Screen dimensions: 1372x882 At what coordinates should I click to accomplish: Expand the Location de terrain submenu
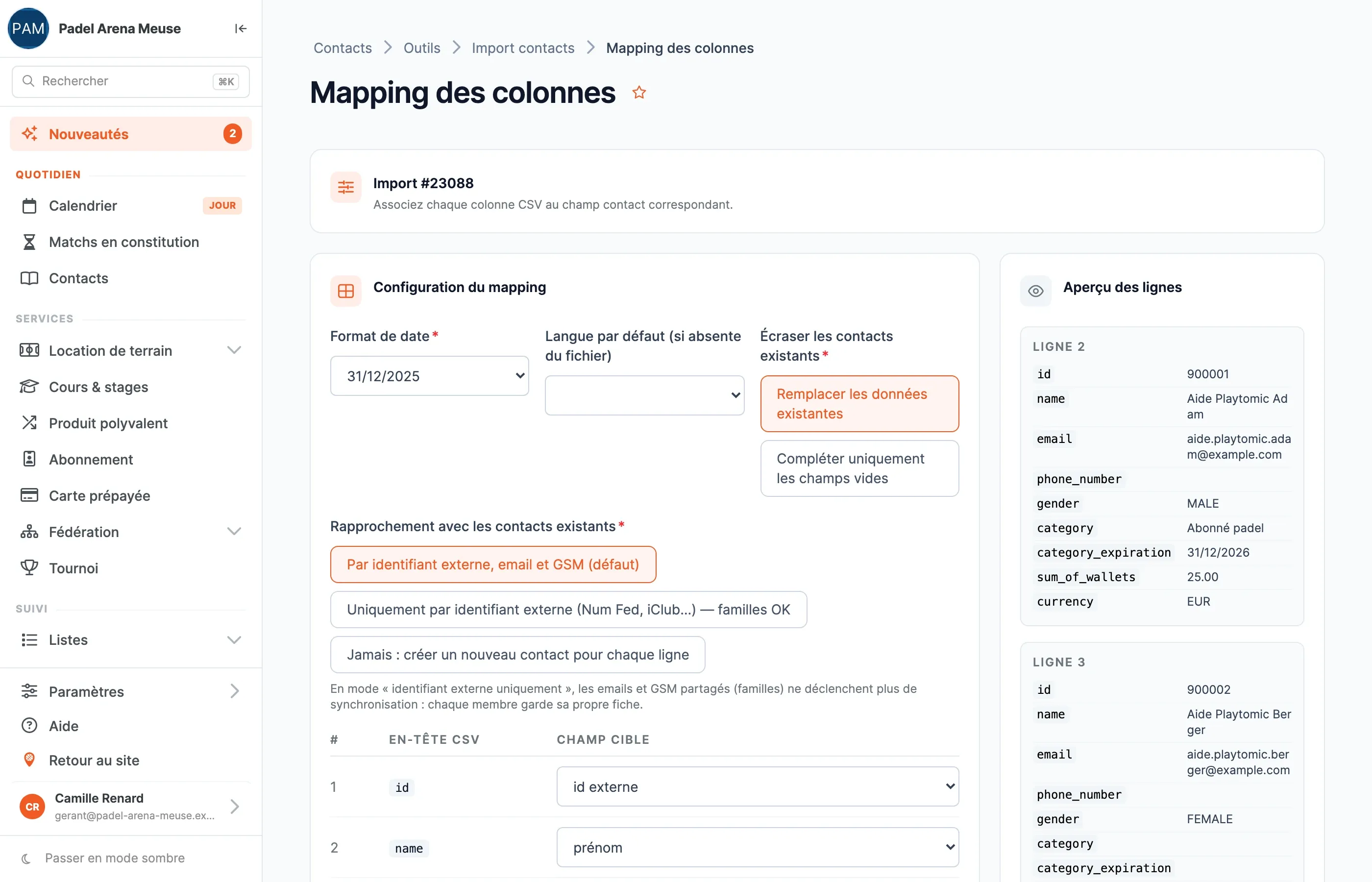(234, 350)
